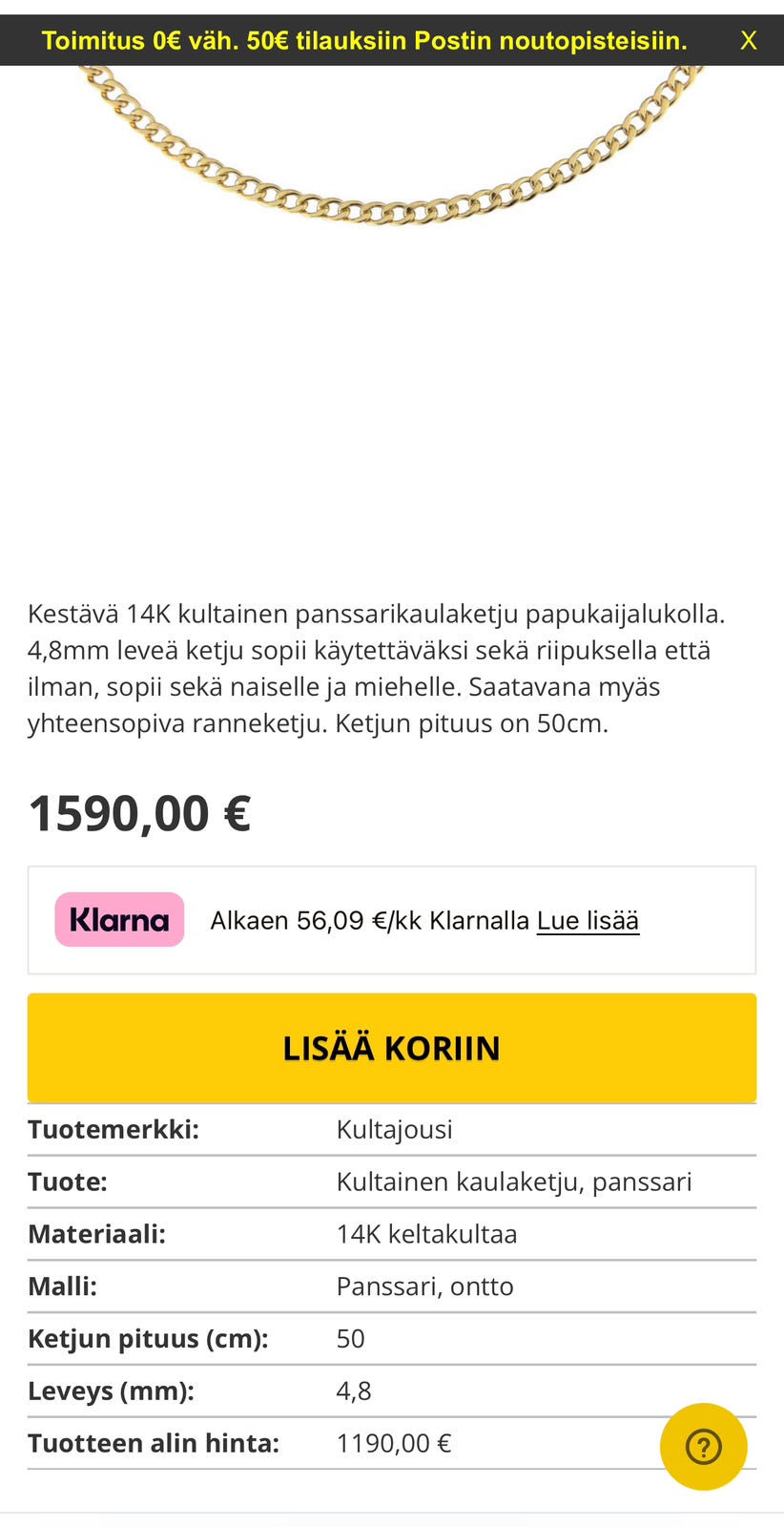Select the price 1590,00 €
784x1527 pixels.
(139, 812)
